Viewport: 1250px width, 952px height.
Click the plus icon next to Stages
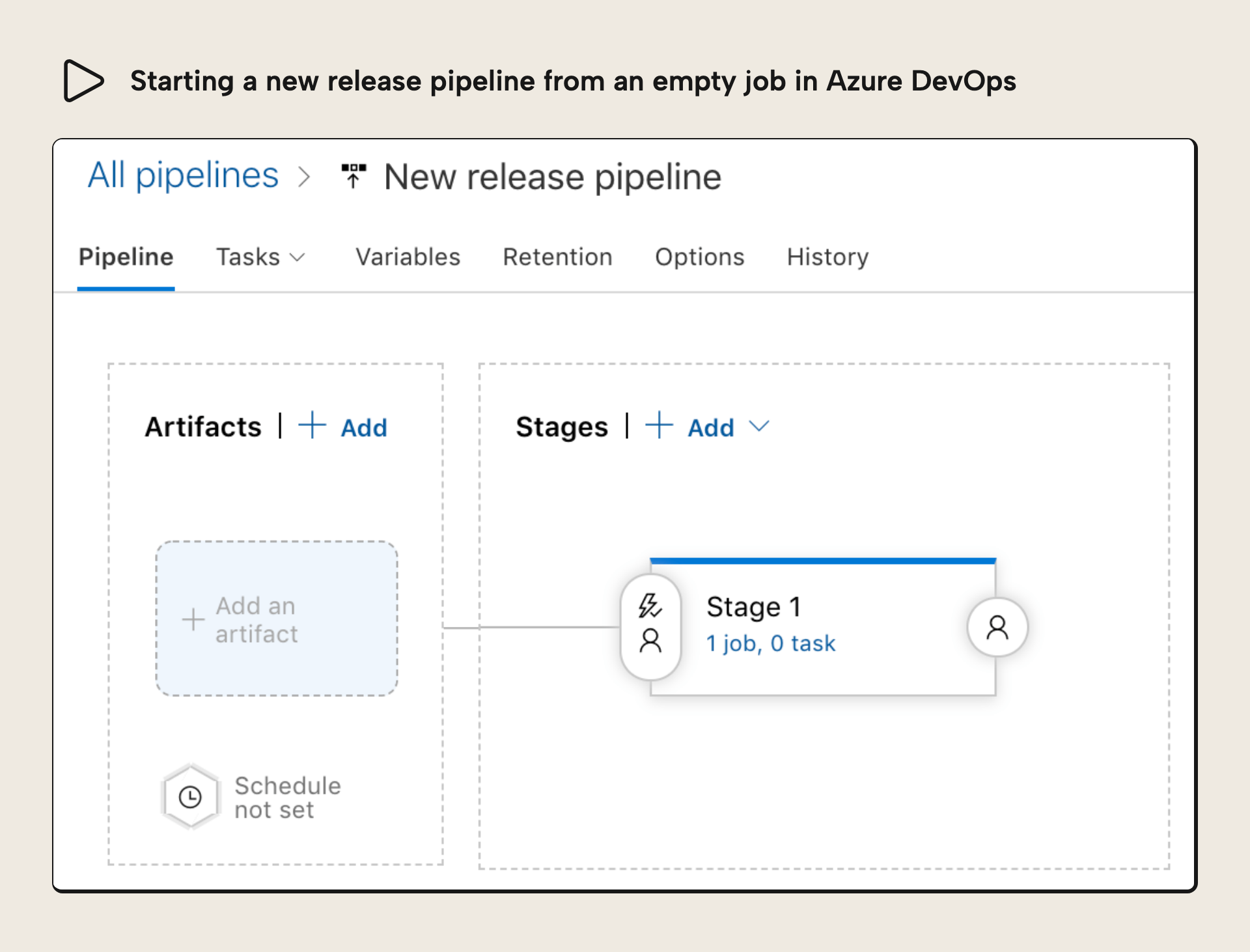click(x=659, y=425)
